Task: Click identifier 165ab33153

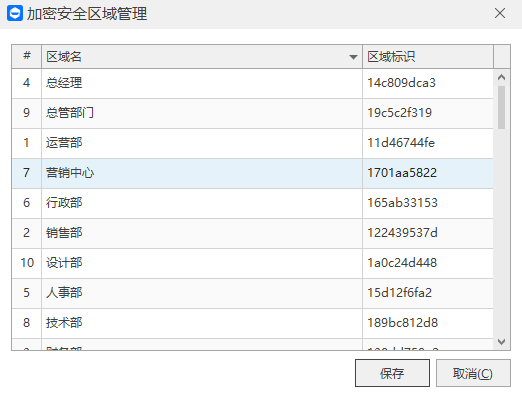Action: [402, 203]
